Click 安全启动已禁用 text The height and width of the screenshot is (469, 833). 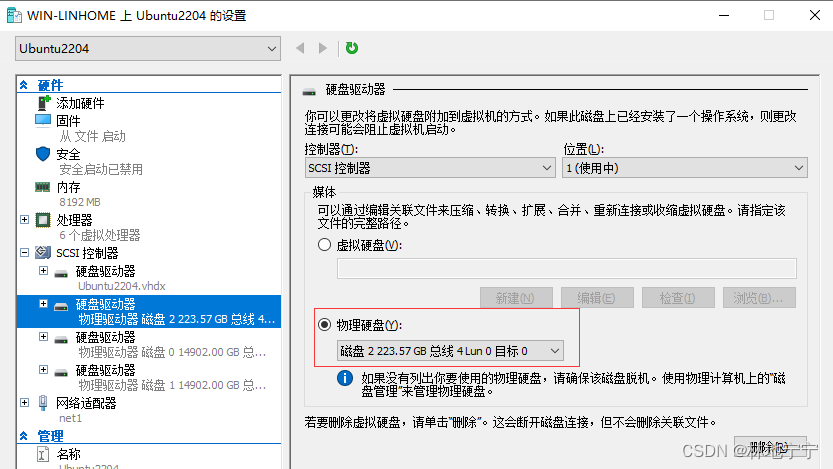tap(101, 169)
